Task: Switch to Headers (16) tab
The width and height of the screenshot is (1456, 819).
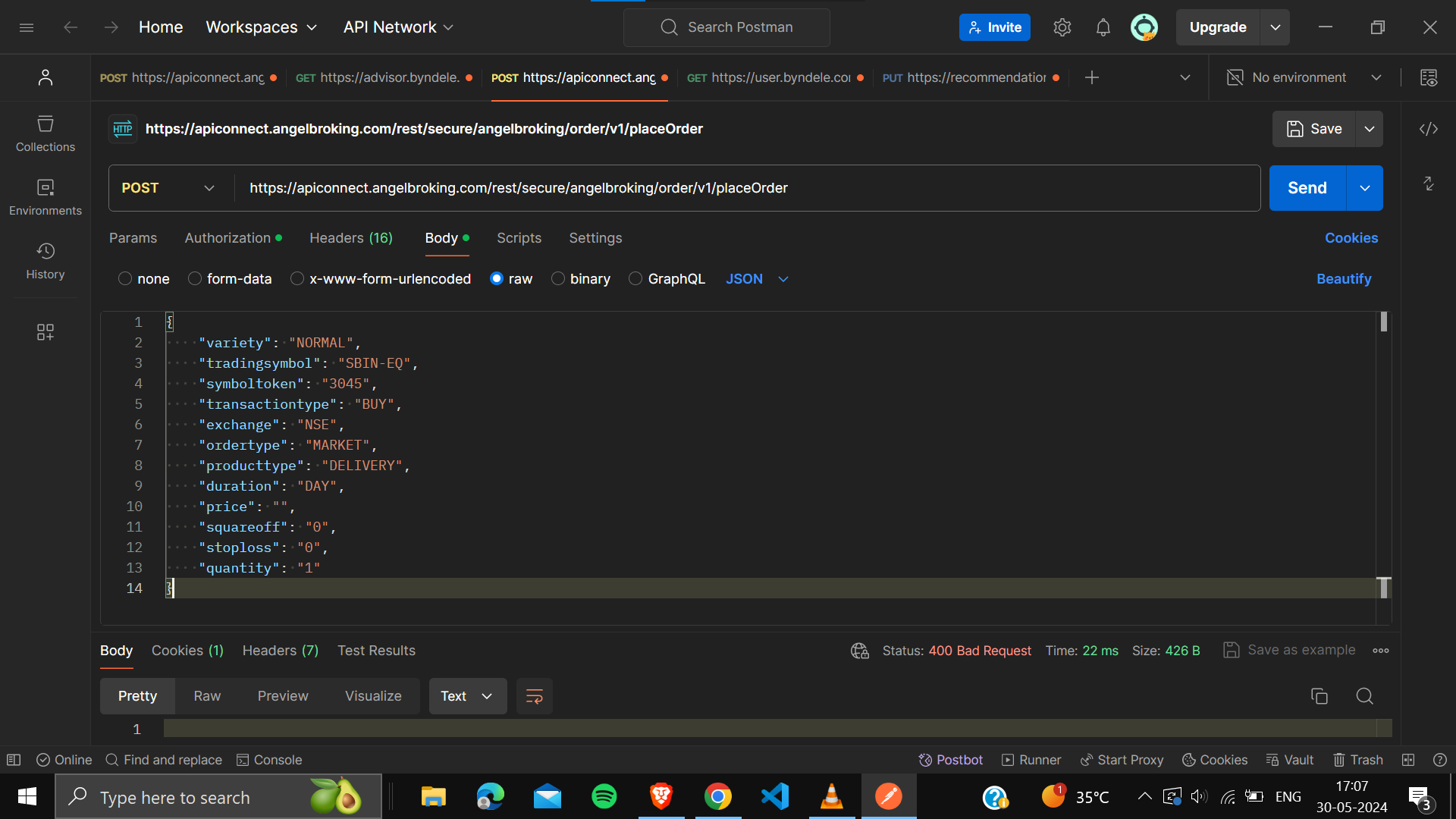Action: click(x=351, y=238)
